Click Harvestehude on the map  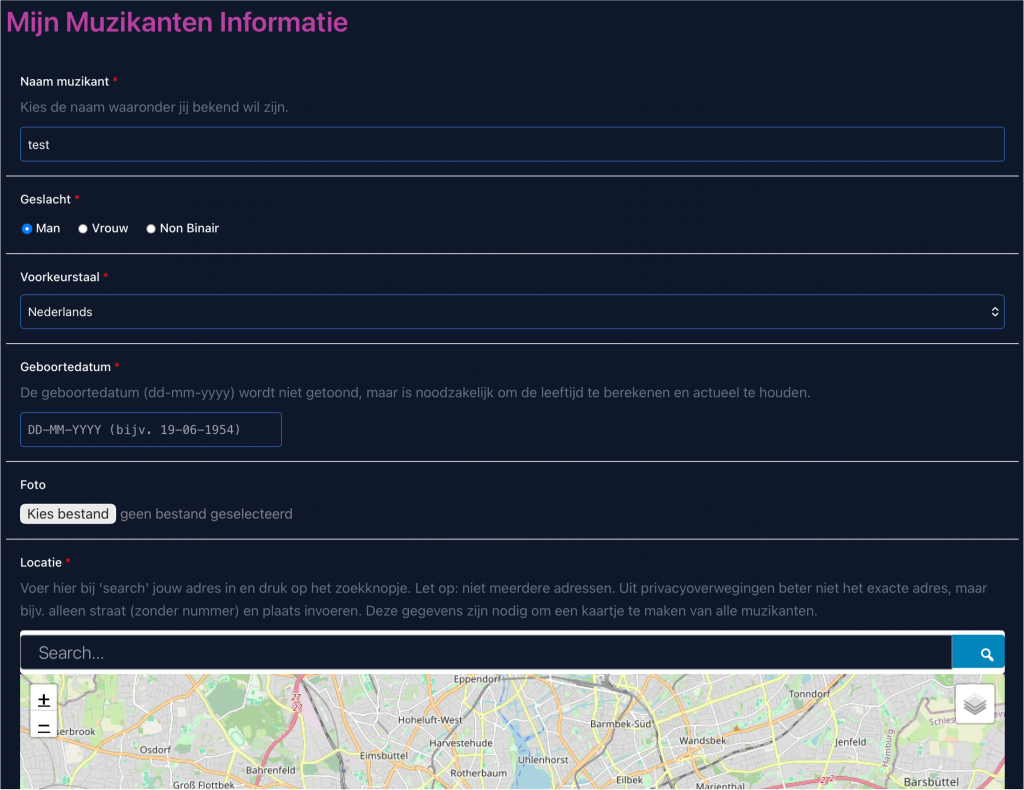(x=461, y=744)
